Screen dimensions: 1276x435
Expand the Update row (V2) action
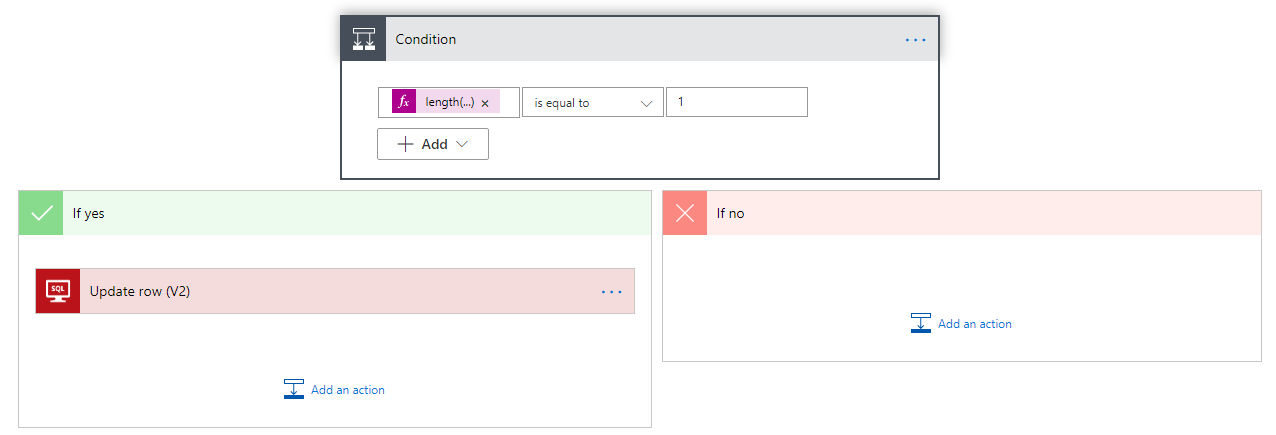coord(335,291)
